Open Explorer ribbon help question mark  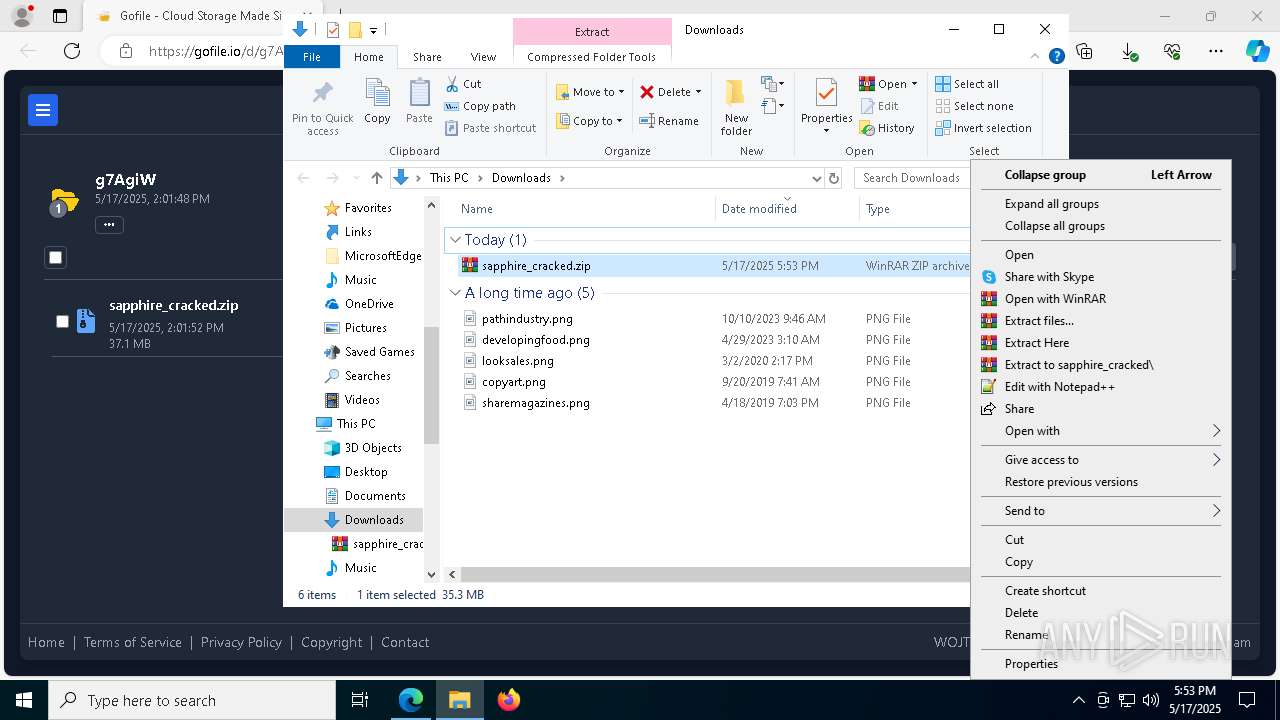(1056, 57)
